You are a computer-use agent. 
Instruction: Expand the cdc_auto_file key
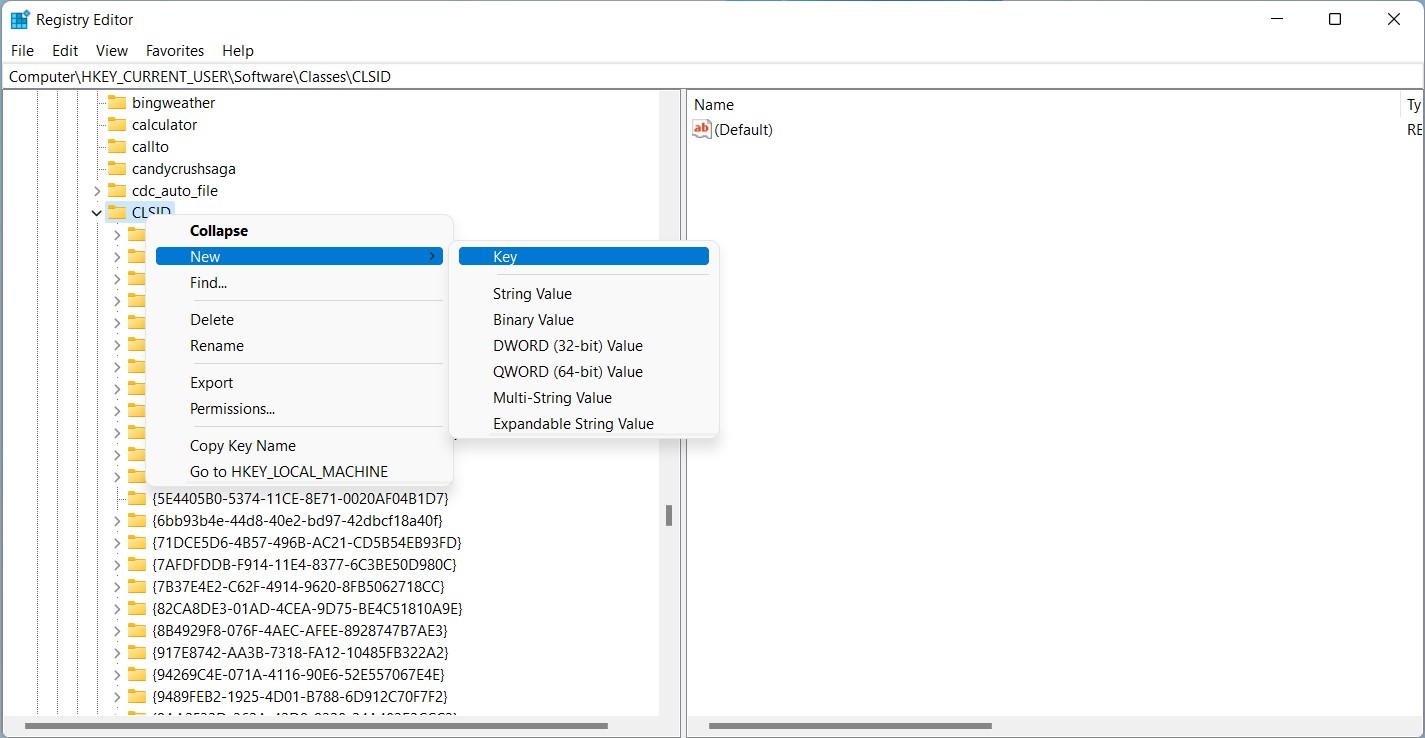[97, 191]
